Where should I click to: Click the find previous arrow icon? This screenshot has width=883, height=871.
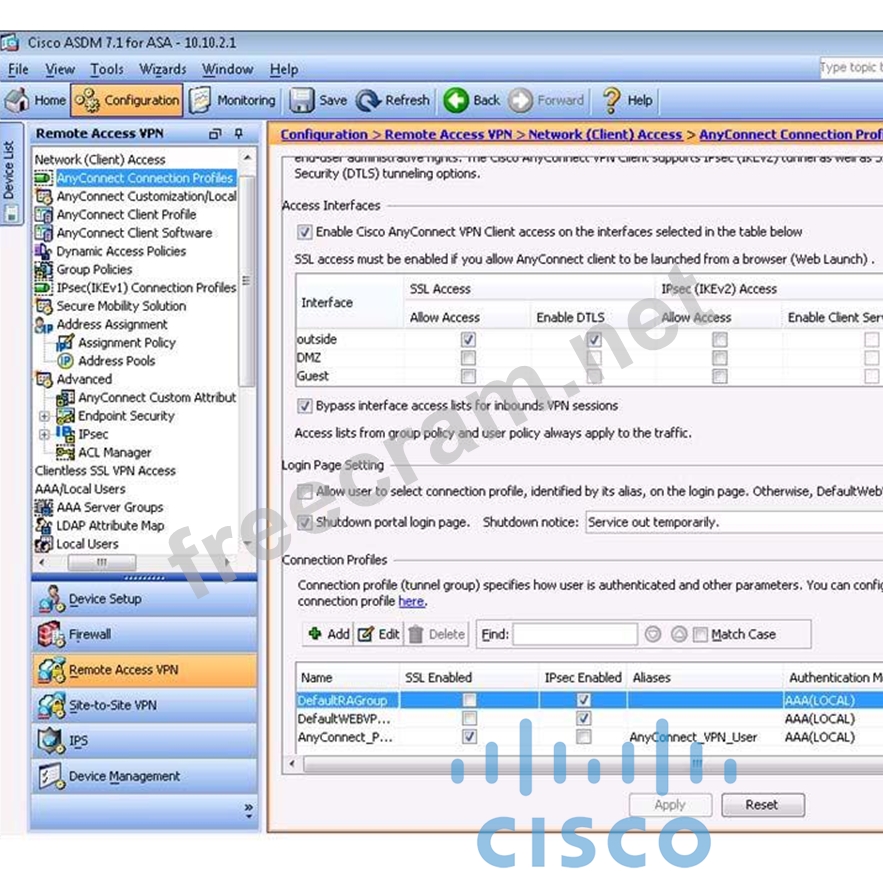(653, 634)
